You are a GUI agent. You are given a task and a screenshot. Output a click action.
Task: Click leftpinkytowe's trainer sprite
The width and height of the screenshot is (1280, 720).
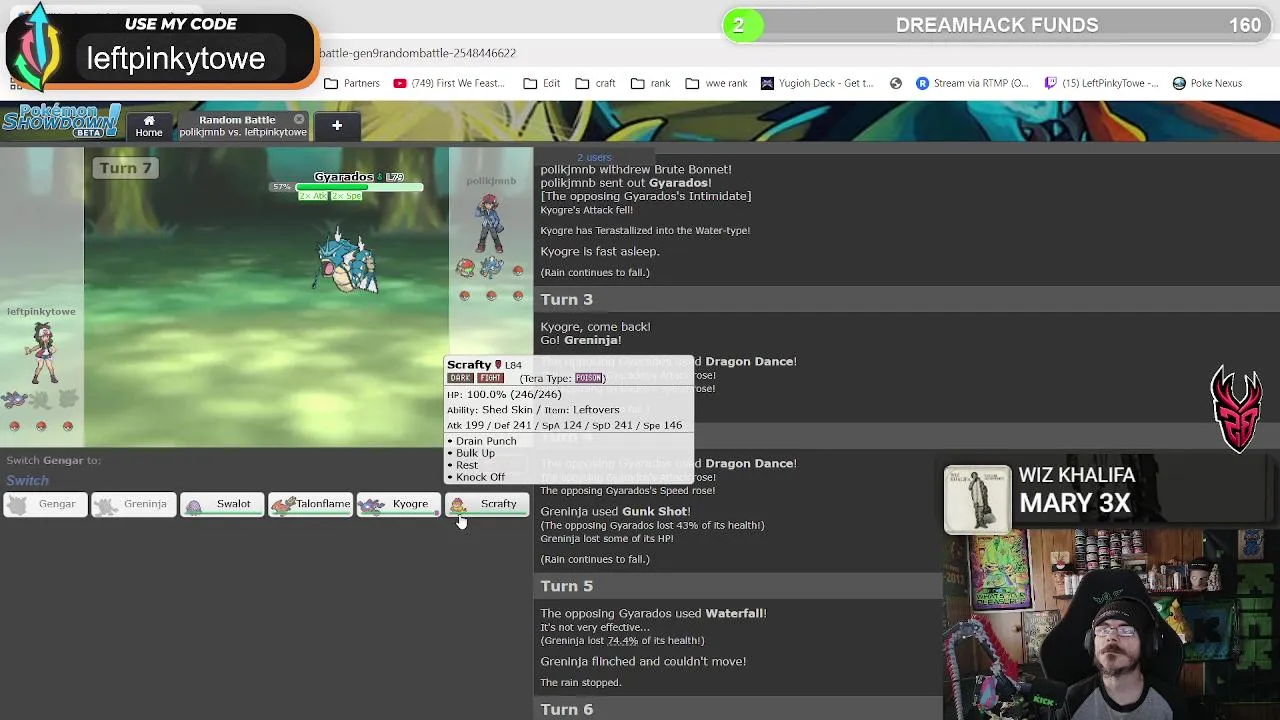[42, 353]
